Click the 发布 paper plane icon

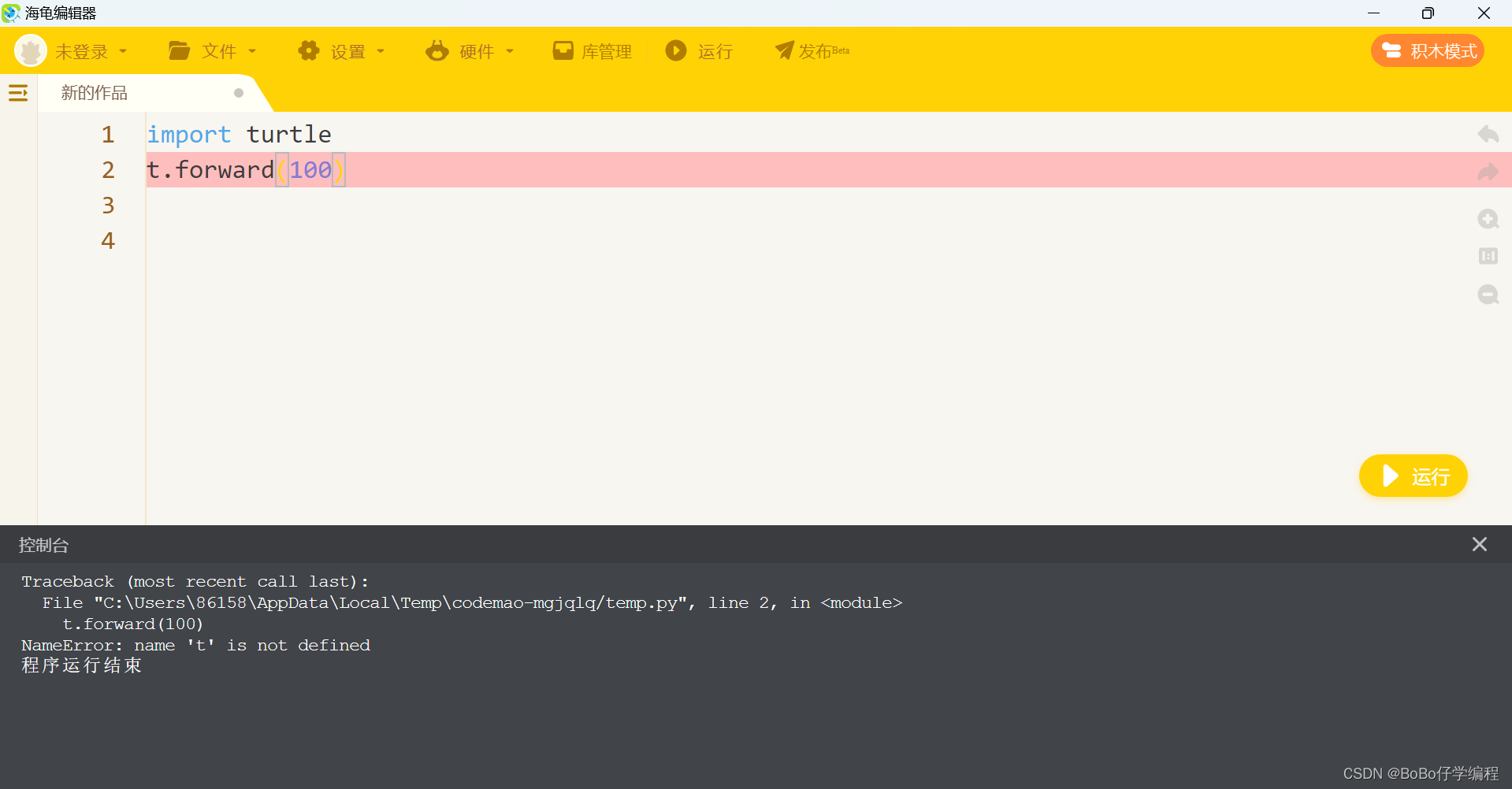785,50
